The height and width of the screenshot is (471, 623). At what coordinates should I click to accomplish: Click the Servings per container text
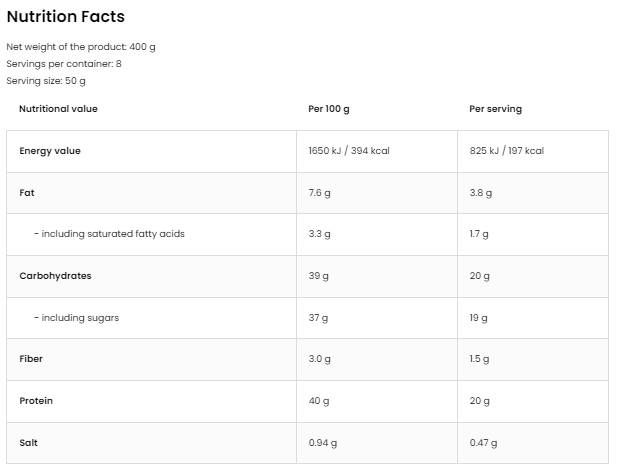tap(64, 64)
